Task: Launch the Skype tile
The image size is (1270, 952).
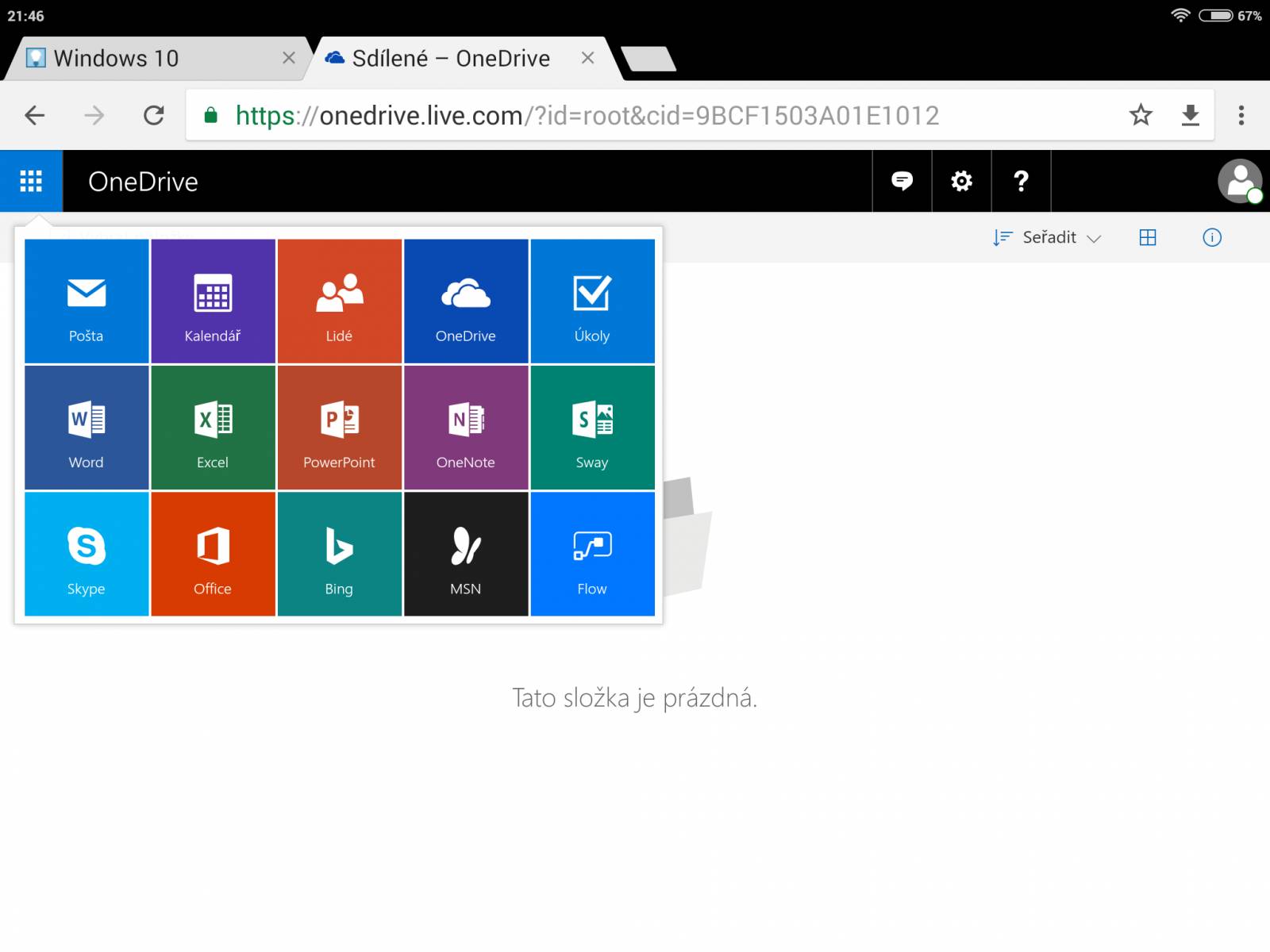Action: click(87, 554)
